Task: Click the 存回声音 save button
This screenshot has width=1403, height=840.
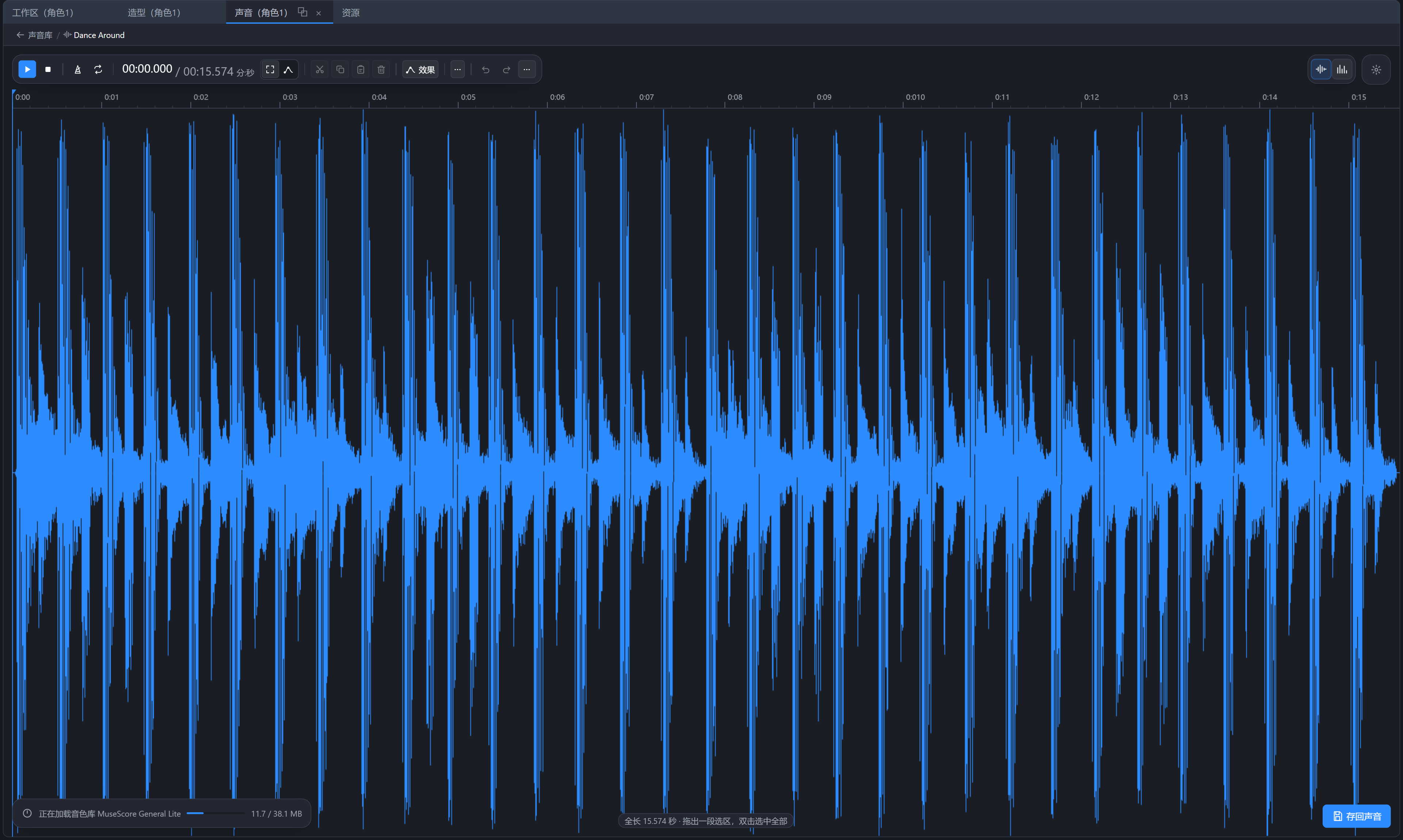Action: click(1357, 816)
